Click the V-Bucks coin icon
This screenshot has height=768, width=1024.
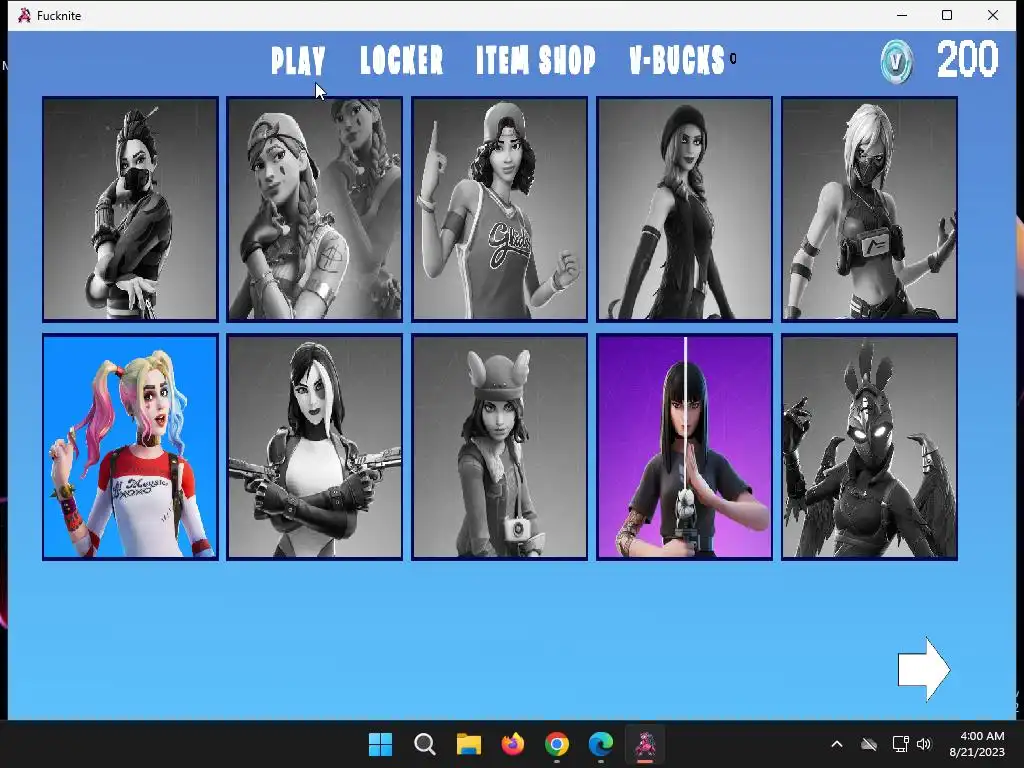click(896, 62)
